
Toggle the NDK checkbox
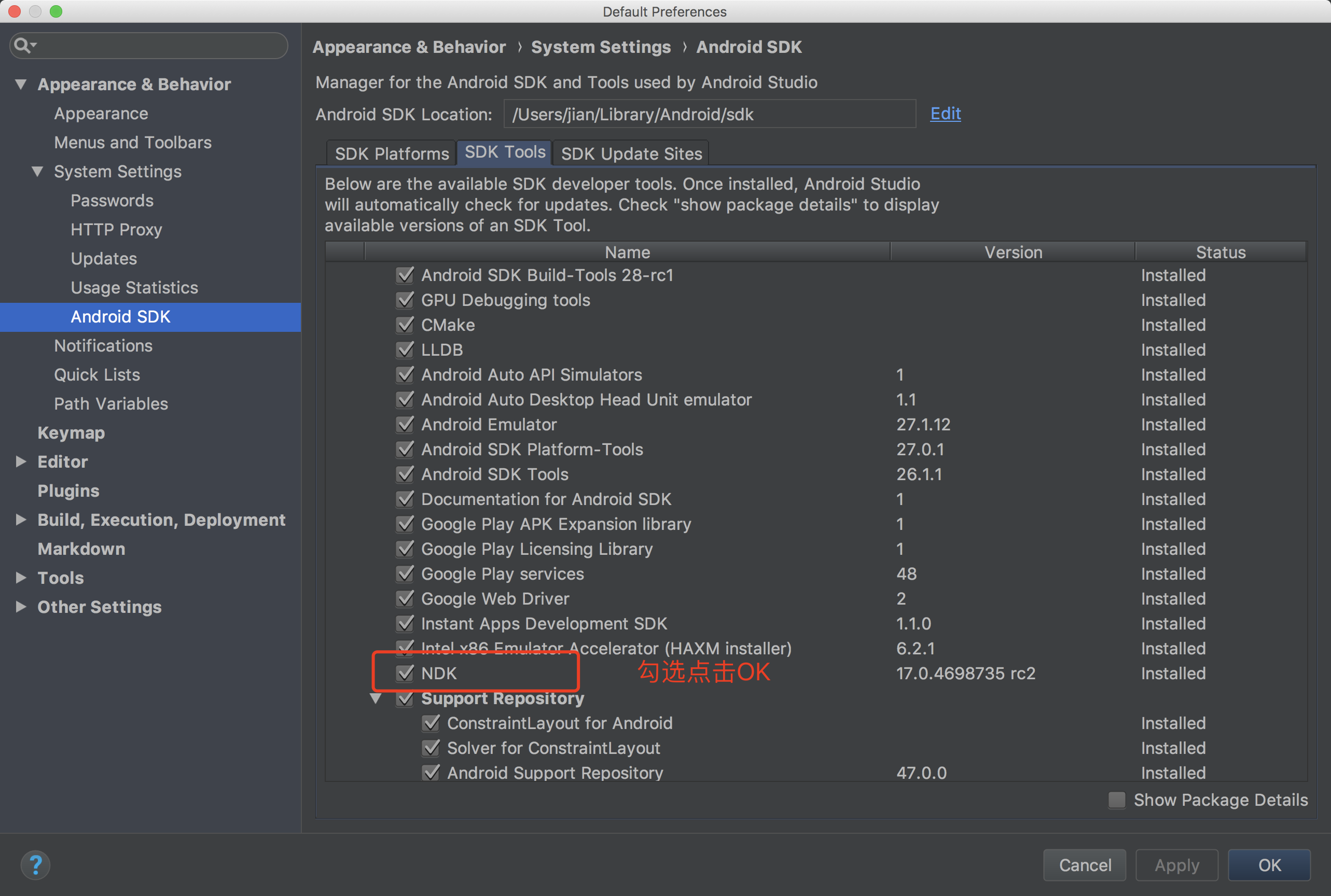(405, 673)
